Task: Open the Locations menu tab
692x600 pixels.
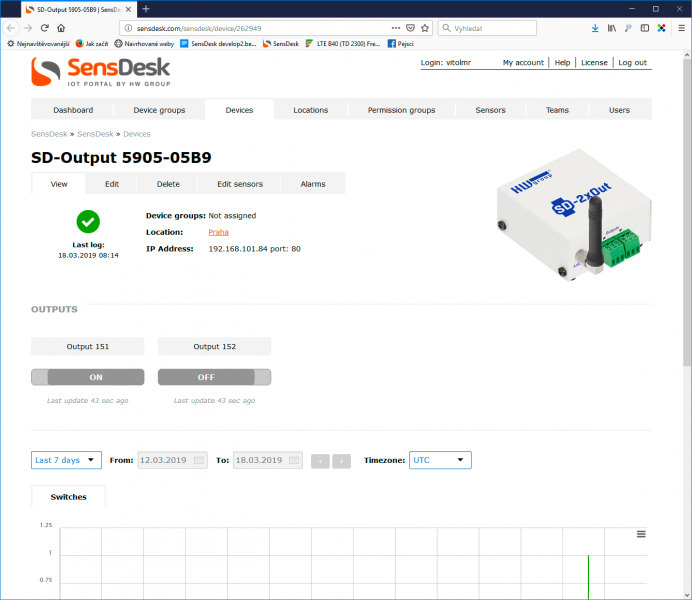Action: pos(311,110)
